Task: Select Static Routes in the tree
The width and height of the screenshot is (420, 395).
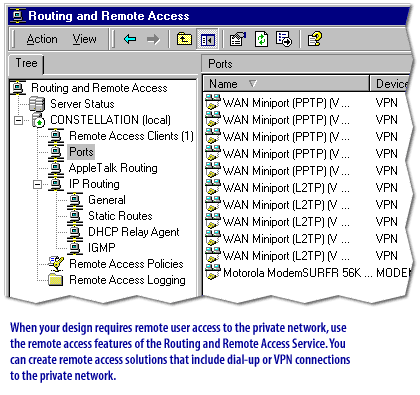Action: pyautogui.click(x=120, y=216)
